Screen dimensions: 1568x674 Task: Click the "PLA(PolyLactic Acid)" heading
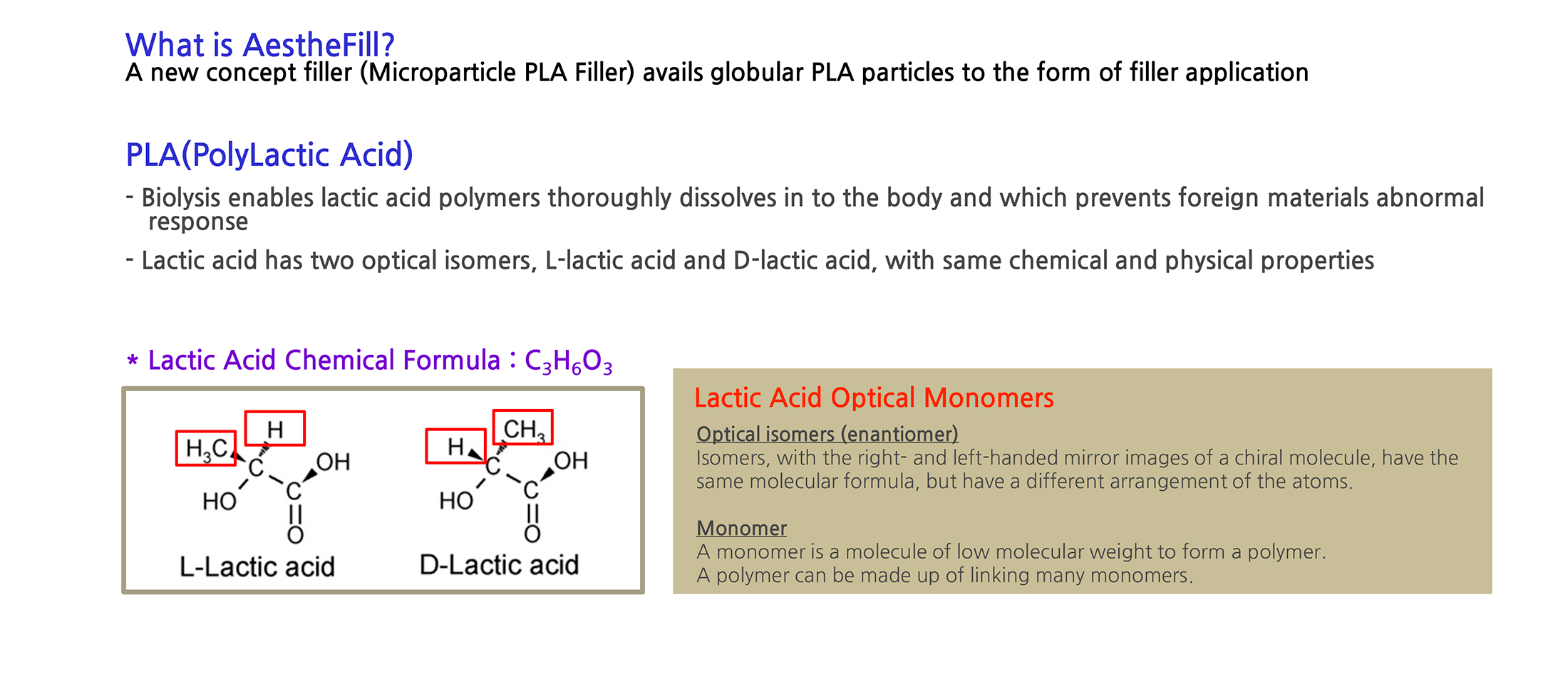pos(269,155)
